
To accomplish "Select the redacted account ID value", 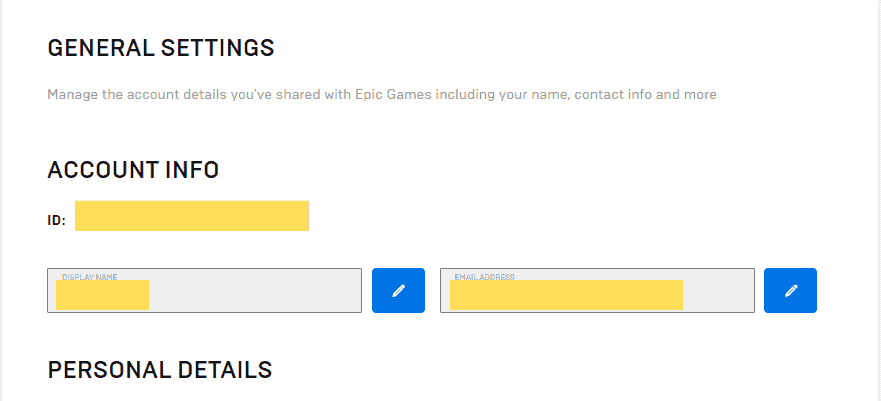I will 192,216.
